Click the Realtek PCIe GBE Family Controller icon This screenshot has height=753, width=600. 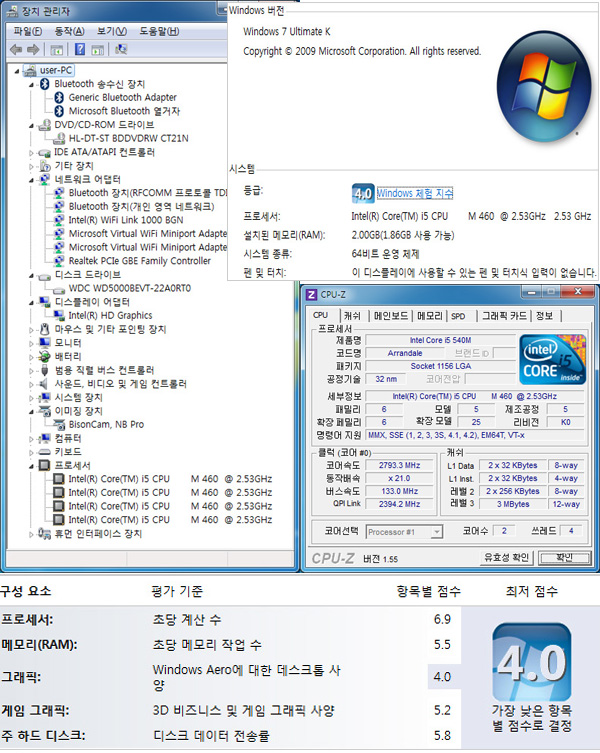click(59, 261)
